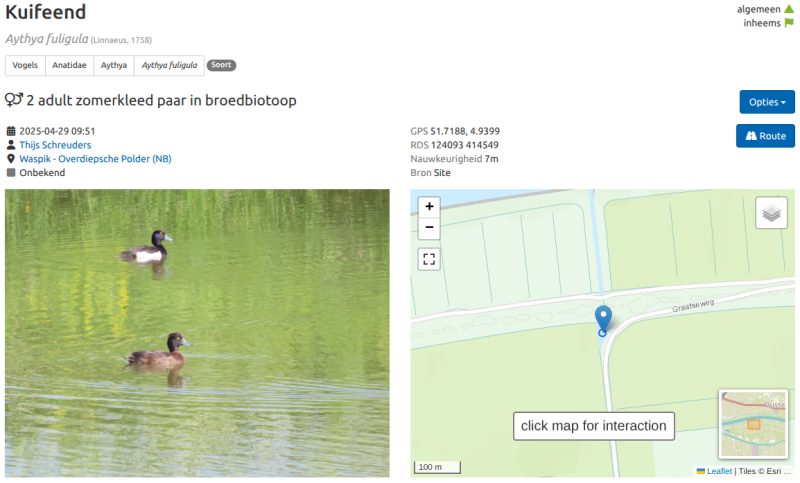Toggle fullscreen map view
Viewport: 800px width, 483px height.
coord(429,259)
